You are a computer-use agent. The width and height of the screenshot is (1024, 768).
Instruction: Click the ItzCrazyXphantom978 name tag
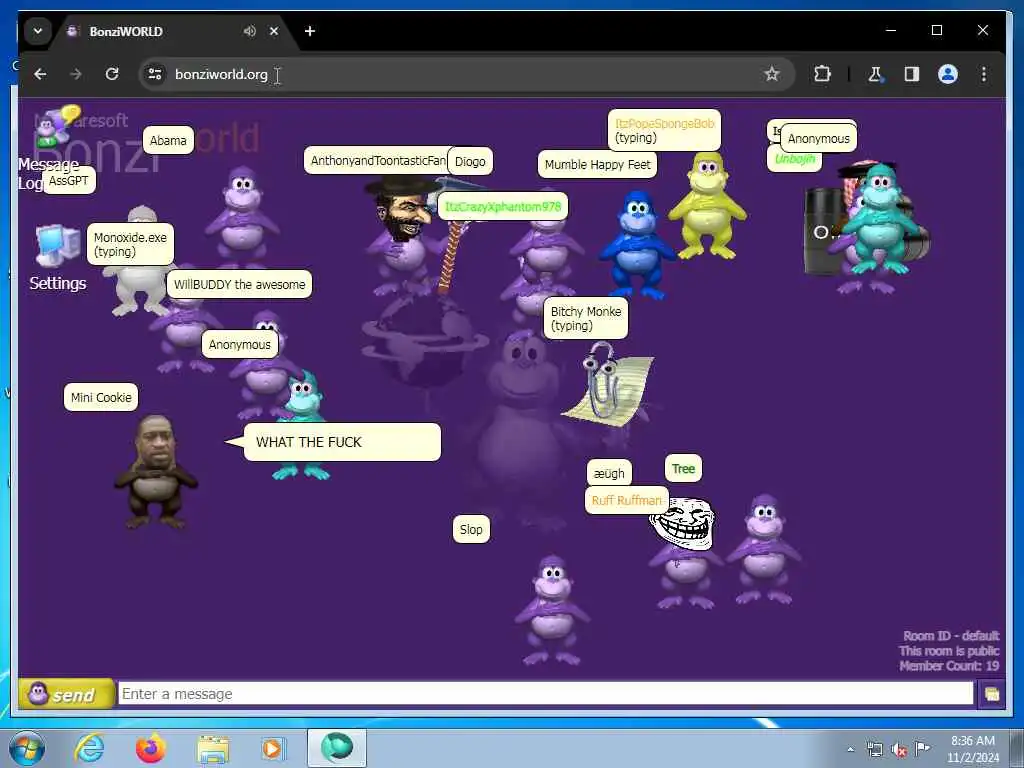click(x=503, y=207)
